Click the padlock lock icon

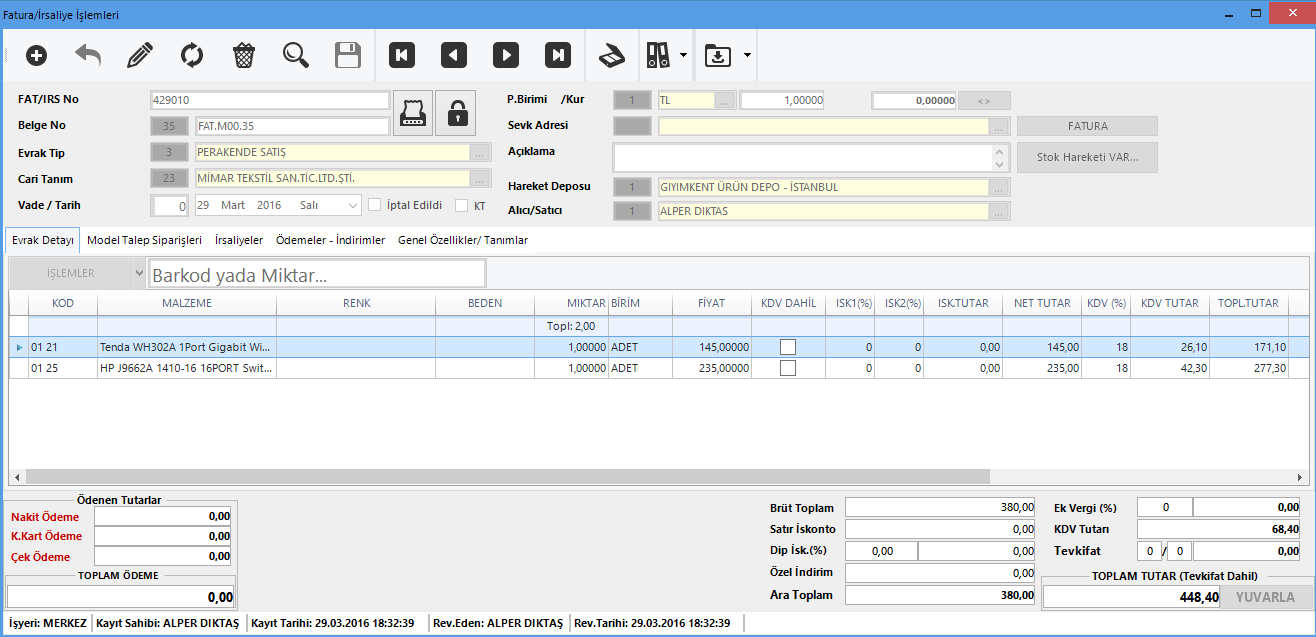457,113
